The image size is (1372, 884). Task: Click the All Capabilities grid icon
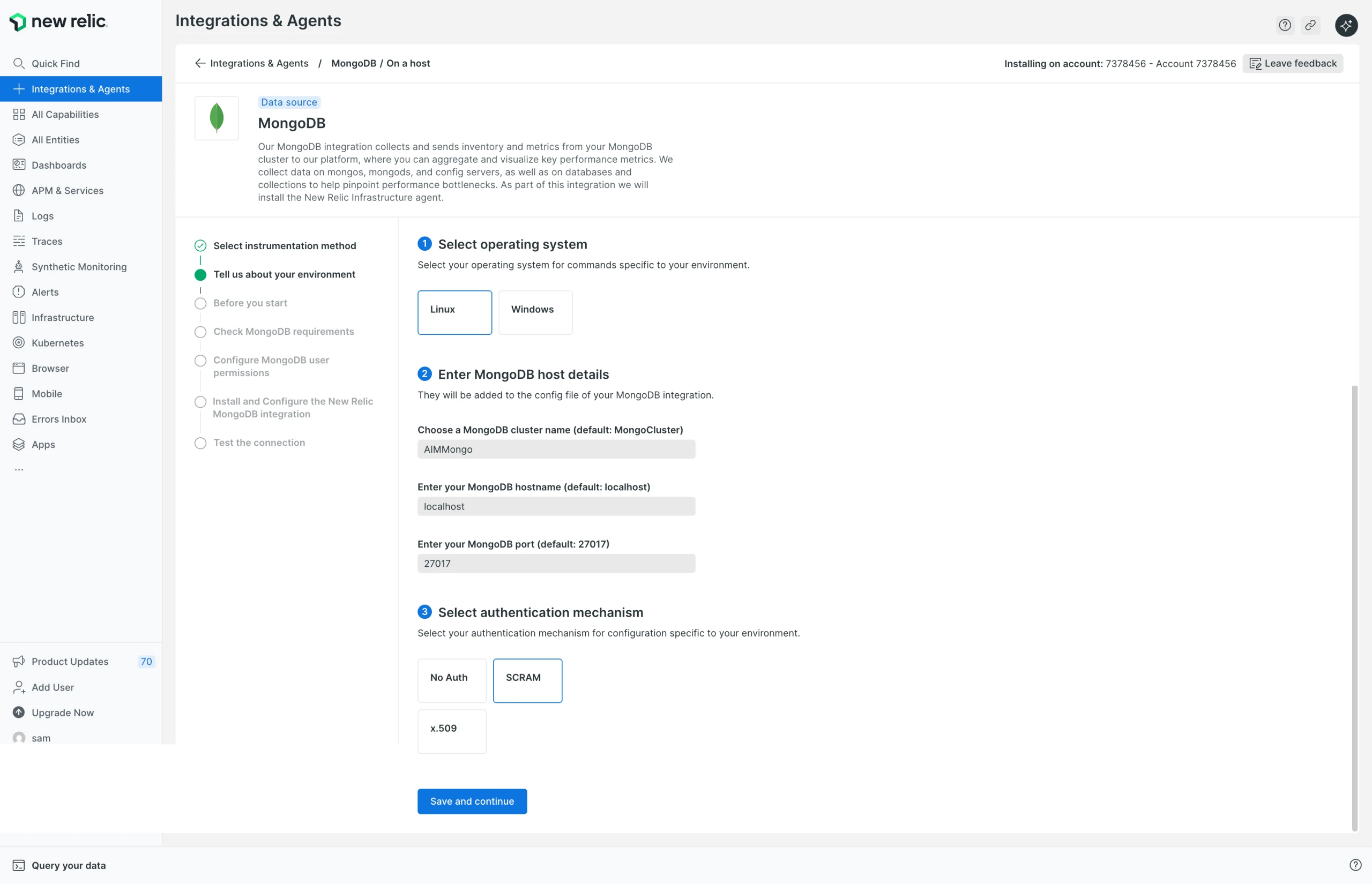(x=19, y=114)
